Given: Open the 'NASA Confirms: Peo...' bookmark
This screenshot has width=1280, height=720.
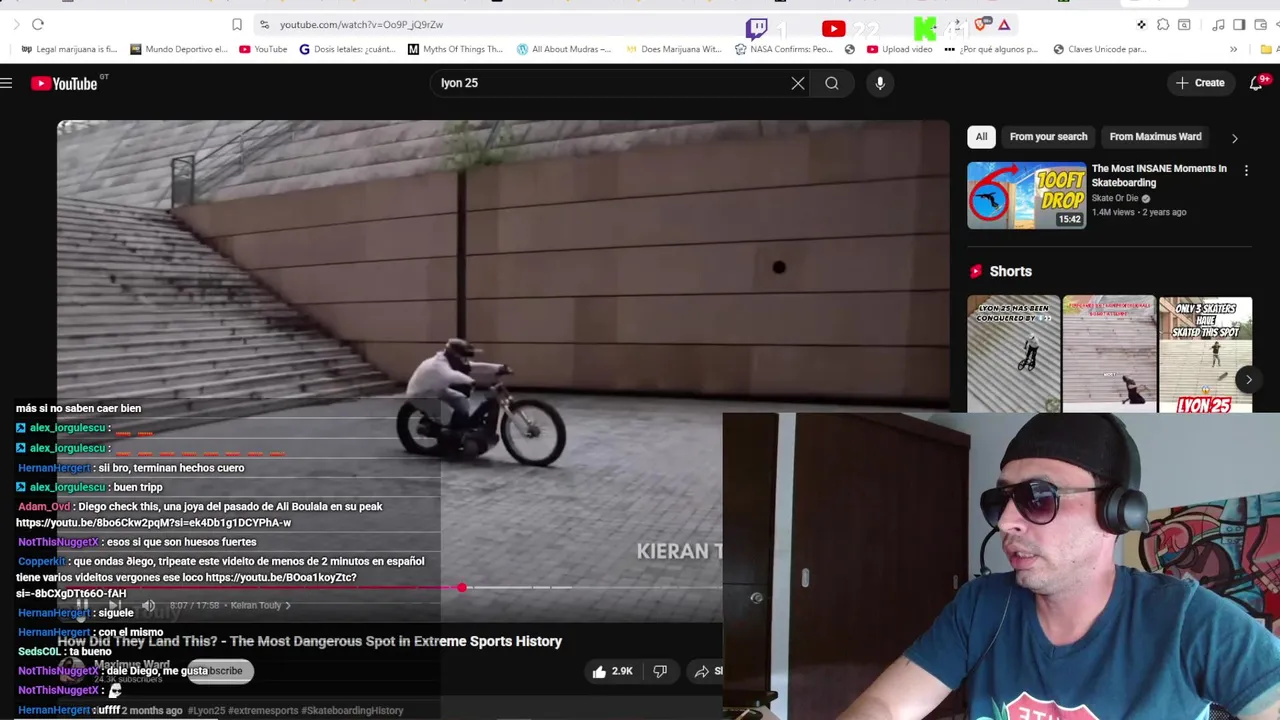Looking at the screenshot, I should pos(783,49).
